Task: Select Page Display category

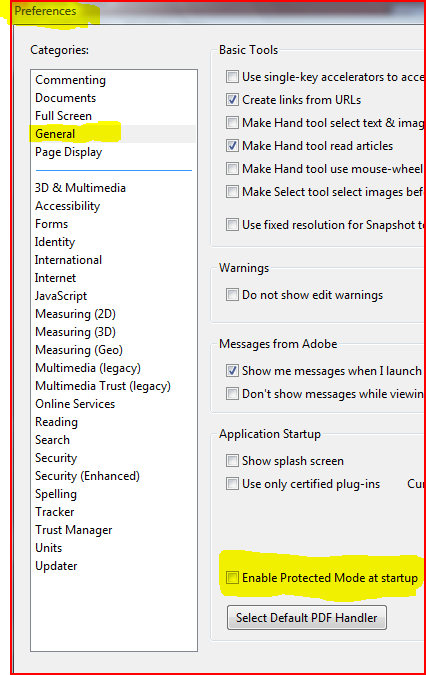Action: 68,152
